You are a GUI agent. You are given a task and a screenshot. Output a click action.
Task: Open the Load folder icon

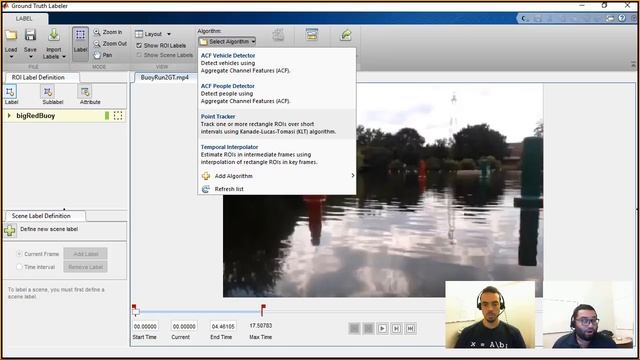(11, 36)
